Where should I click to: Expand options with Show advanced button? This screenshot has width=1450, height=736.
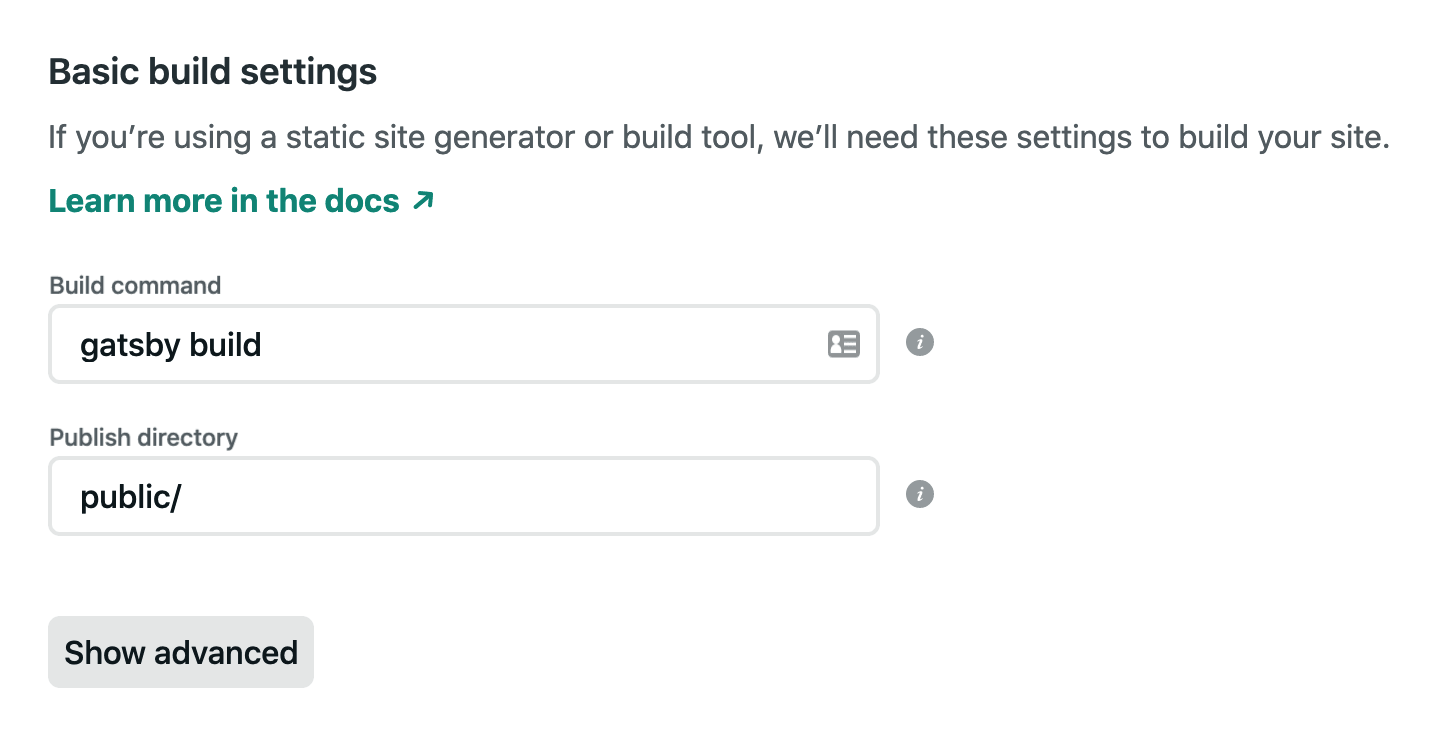(181, 652)
